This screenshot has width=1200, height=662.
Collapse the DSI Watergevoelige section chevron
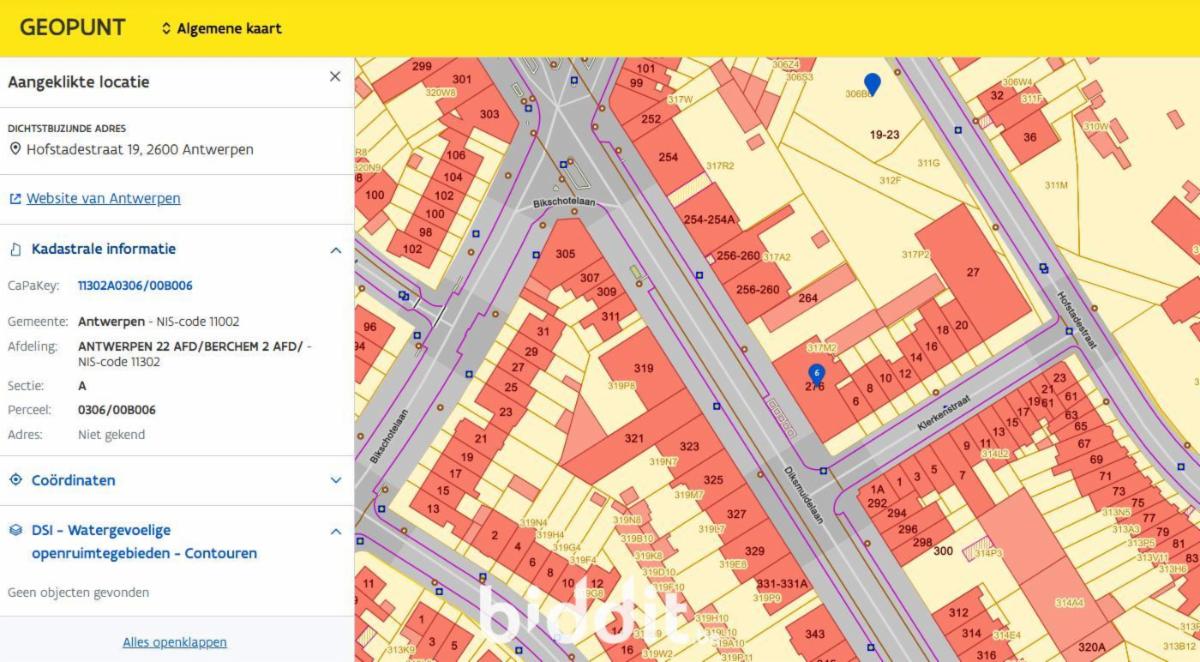(x=336, y=531)
